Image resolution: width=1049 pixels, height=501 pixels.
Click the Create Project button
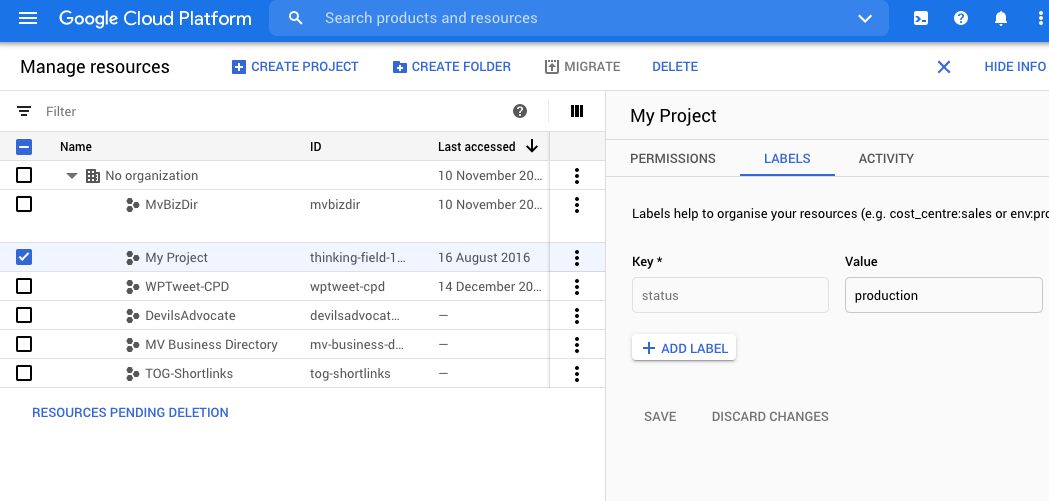tap(295, 67)
